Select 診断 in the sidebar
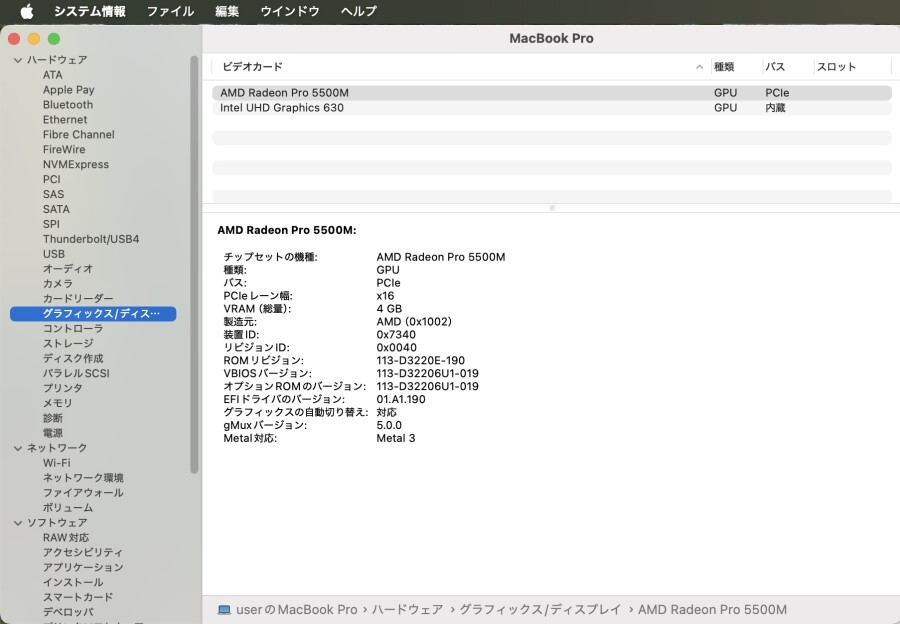This screenshot has width=900, height=624. point(53,418)
